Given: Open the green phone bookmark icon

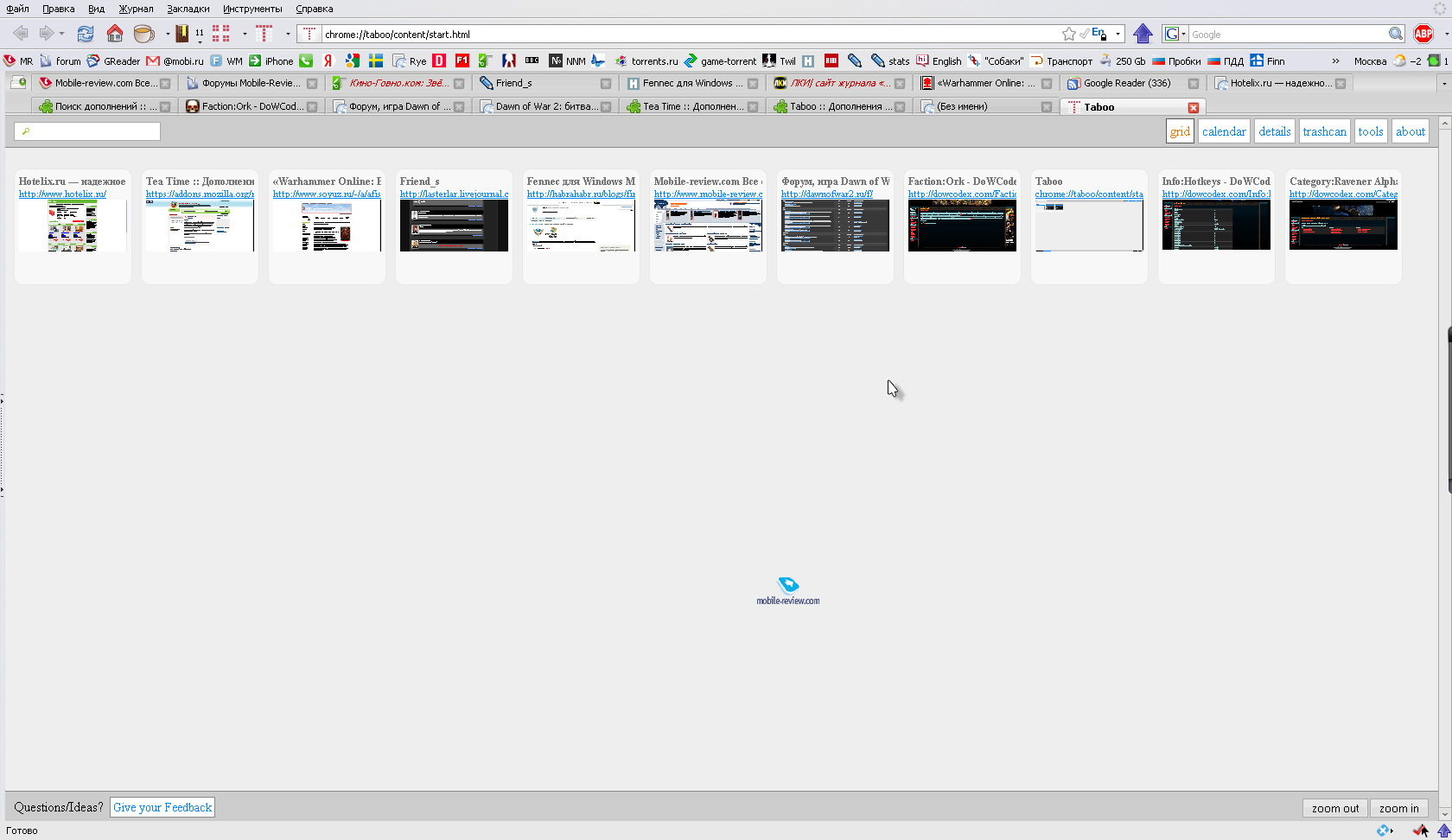Looking at the screenshot, I should 306,60.
